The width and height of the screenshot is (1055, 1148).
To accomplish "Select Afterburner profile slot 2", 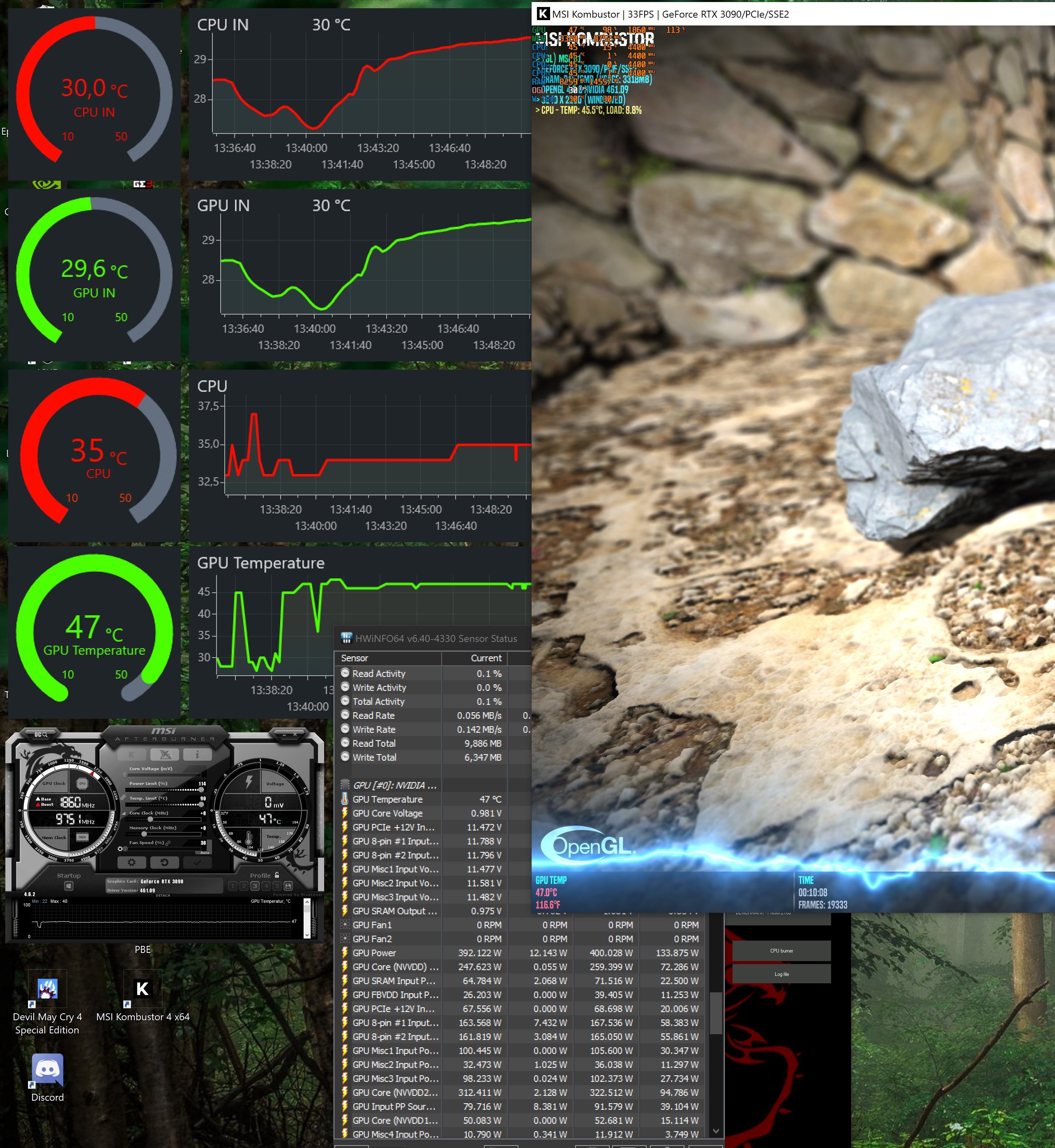I will pyautogui.click(x=244, y=886).
